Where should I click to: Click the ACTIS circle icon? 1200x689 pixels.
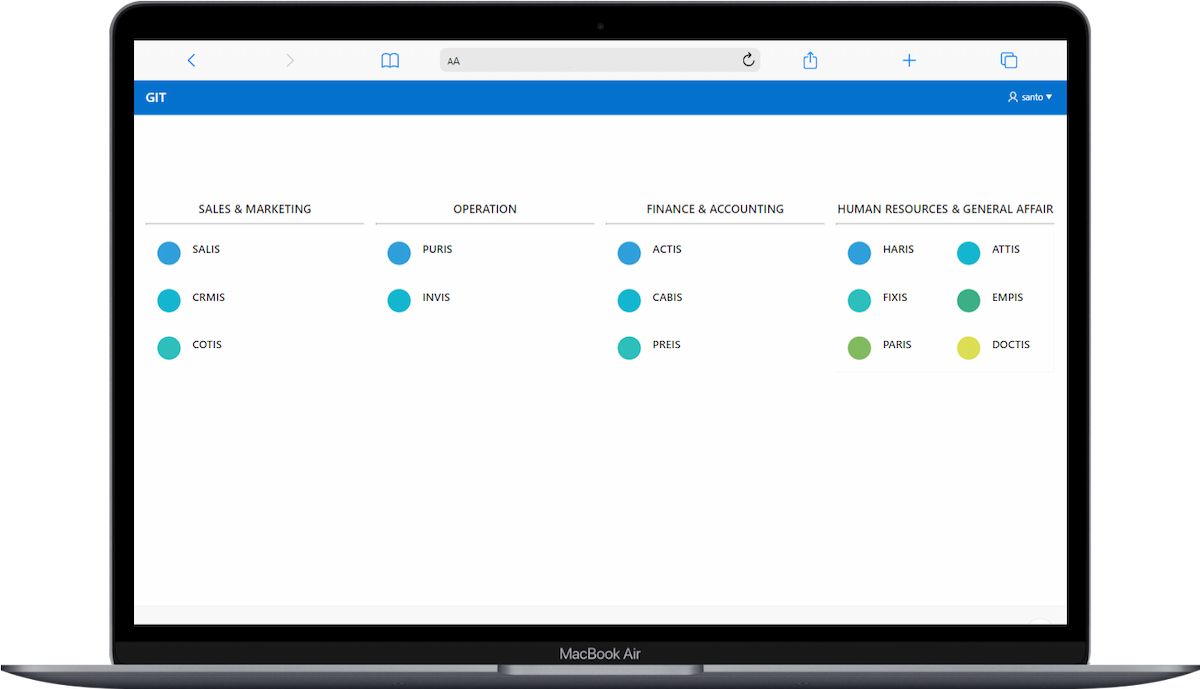click(629, 253)
